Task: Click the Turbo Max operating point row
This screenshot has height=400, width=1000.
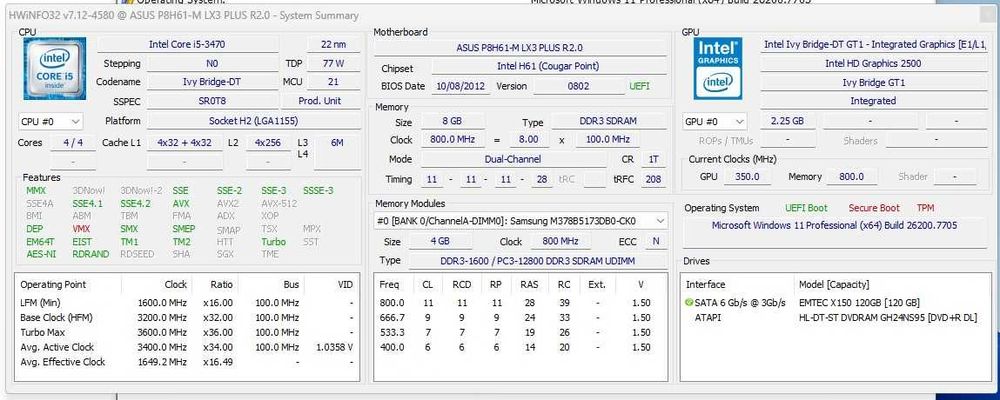Action: click(186, 332)
